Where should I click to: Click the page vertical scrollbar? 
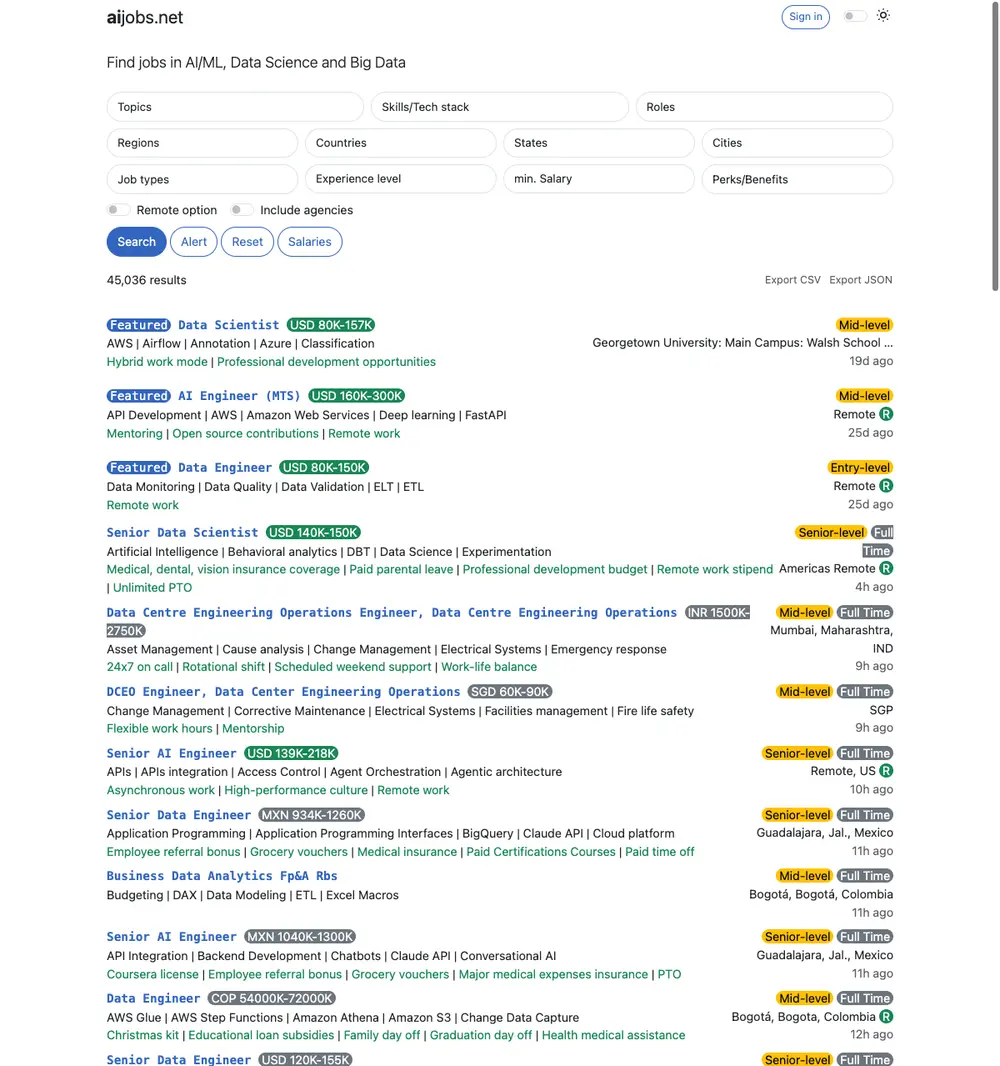pyautogui.click(x=995, y=146)
